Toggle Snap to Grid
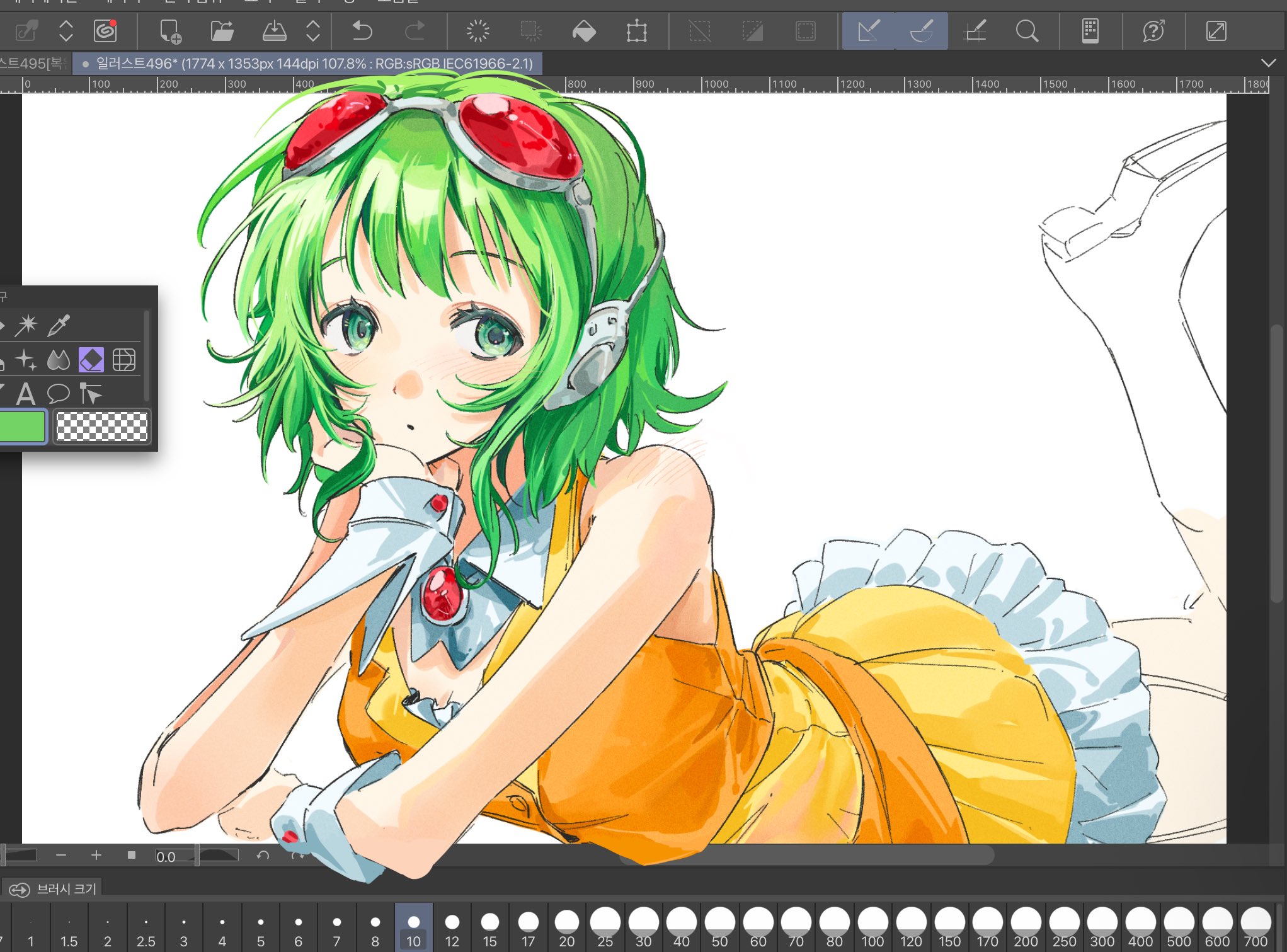 pos(975,31)
